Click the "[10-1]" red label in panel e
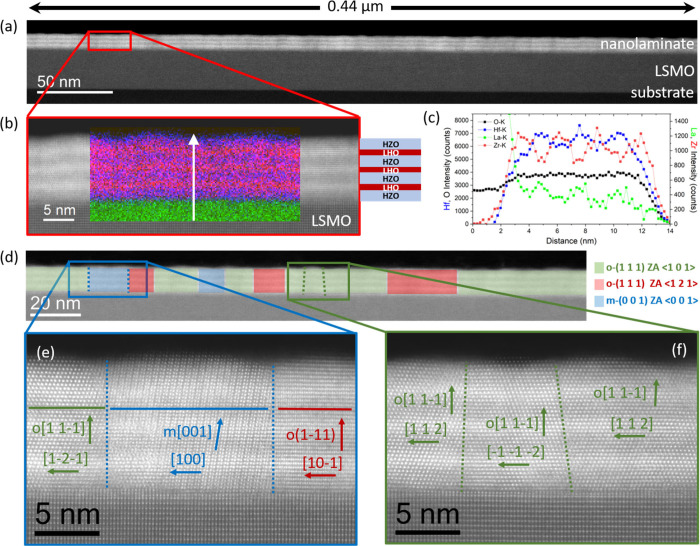Screen dimensions: 700x546 [x=322, y=463]
